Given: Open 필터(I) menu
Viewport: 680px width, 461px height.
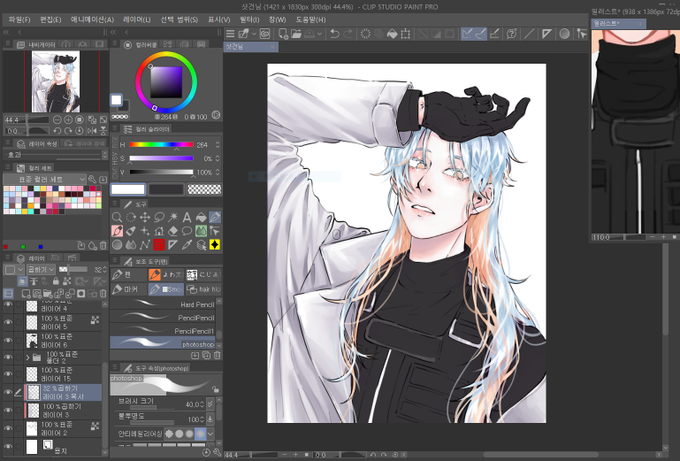Looking at the screenshot, I should [x=249, y=20].
